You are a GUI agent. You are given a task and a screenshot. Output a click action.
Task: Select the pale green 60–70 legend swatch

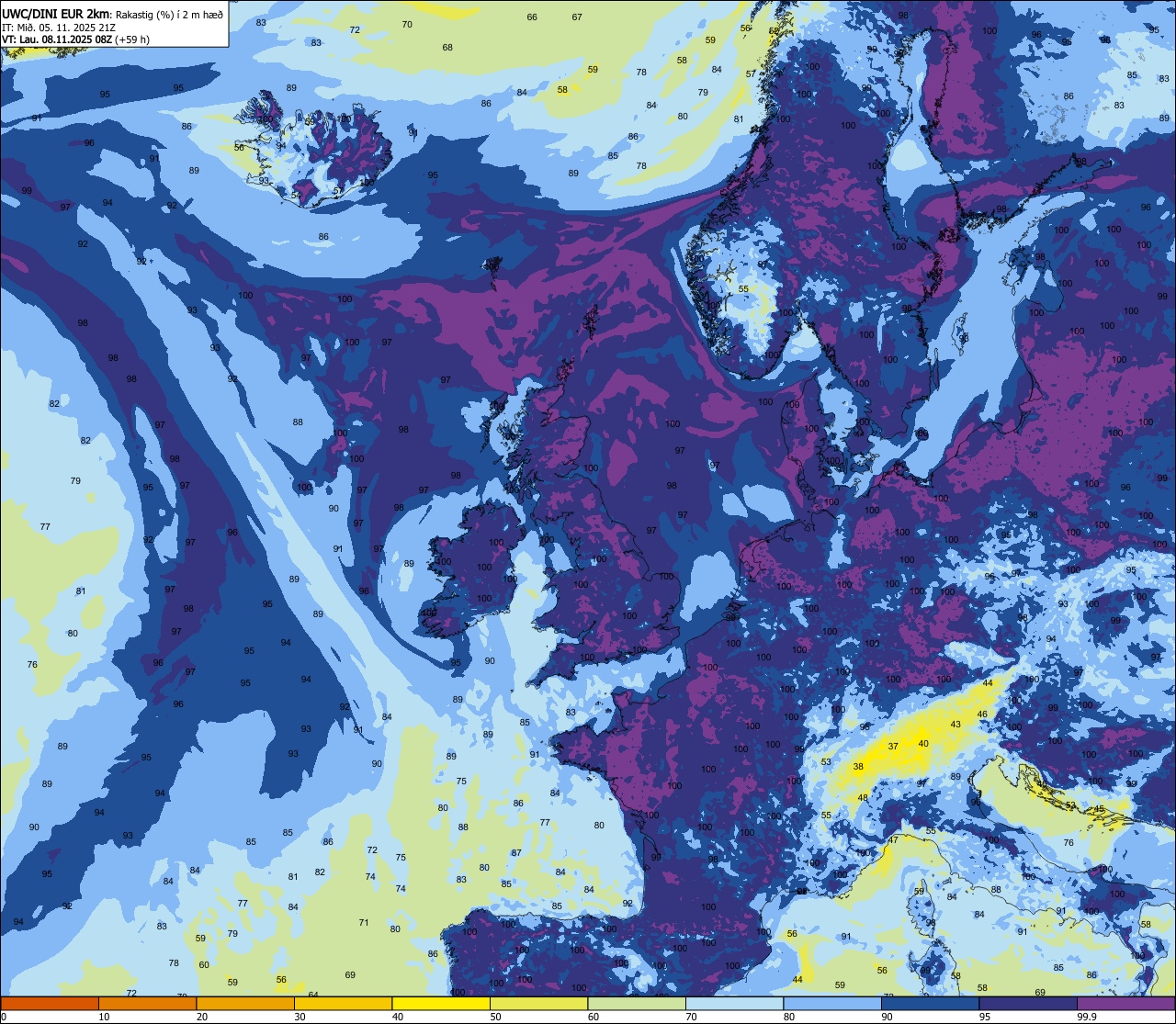click(637, 1003)
